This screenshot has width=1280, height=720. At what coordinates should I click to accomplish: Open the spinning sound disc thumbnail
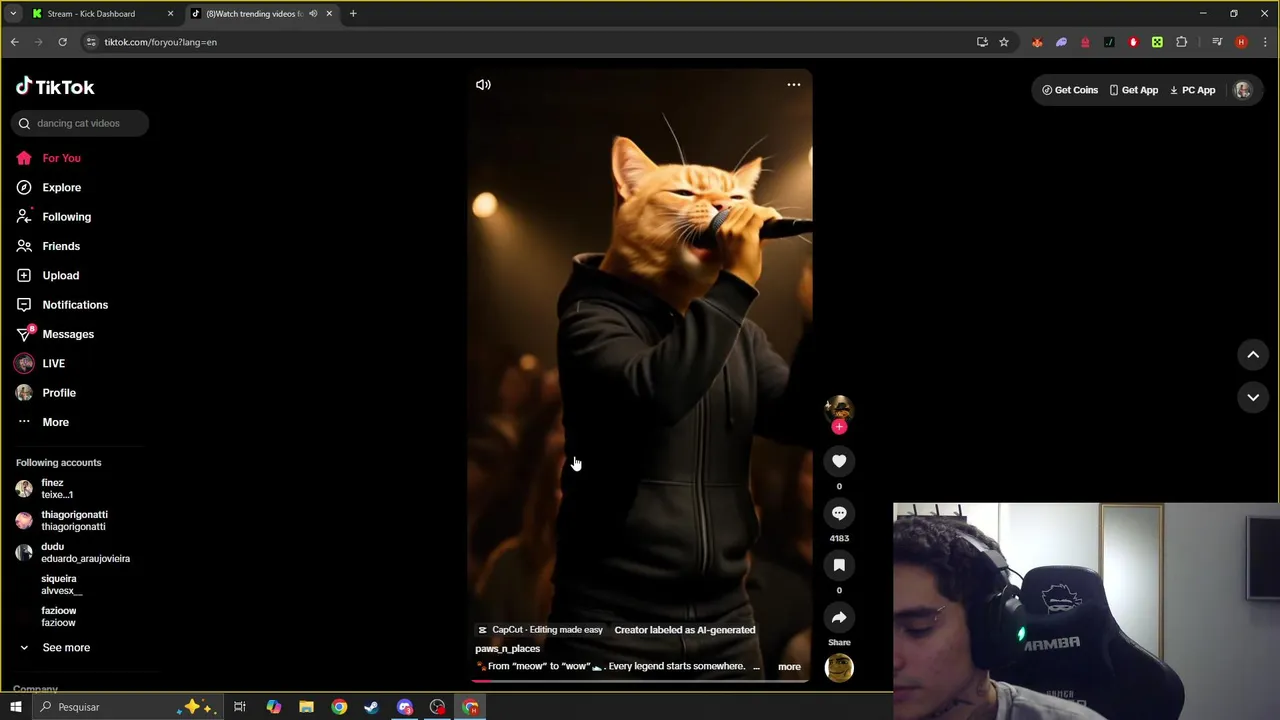pyautogui.click(x=839, y=667)
